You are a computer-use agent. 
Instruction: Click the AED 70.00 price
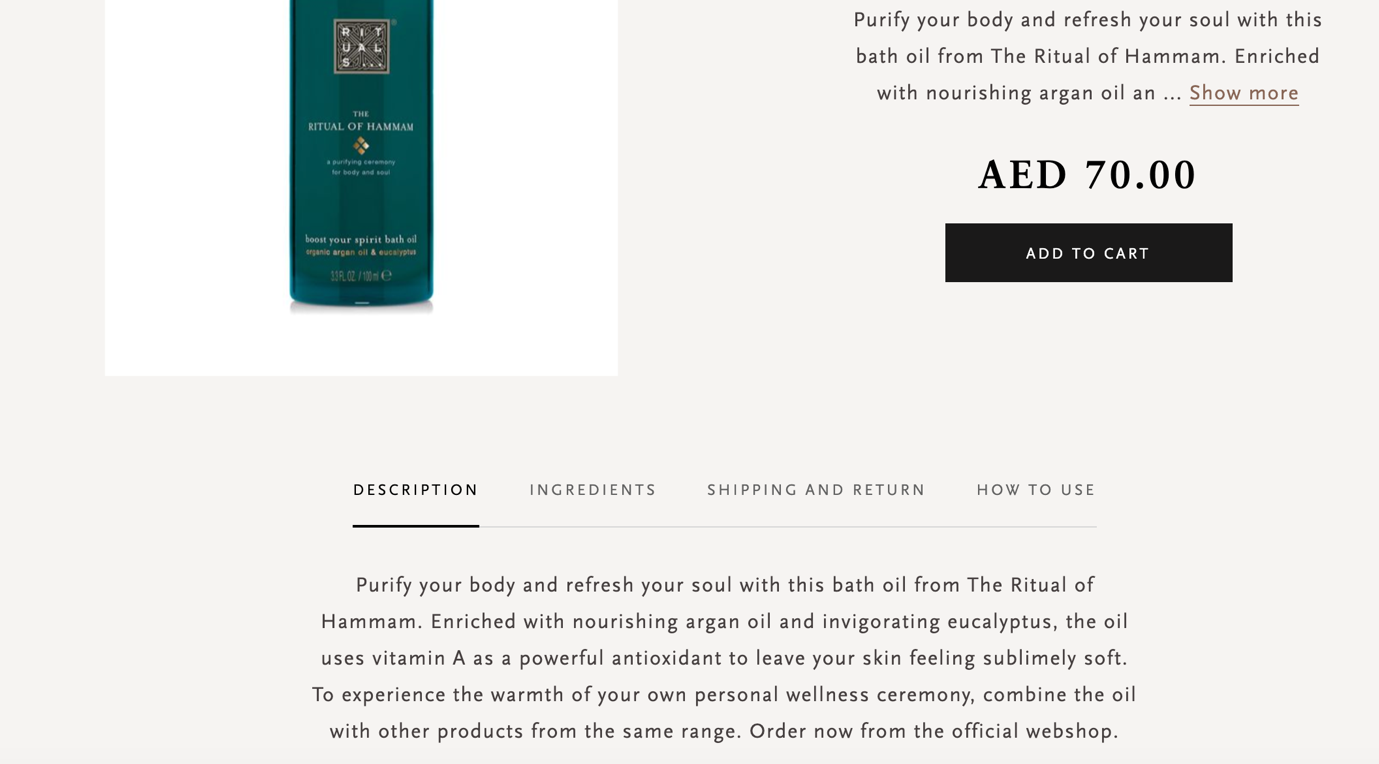tap(1088, 176)
